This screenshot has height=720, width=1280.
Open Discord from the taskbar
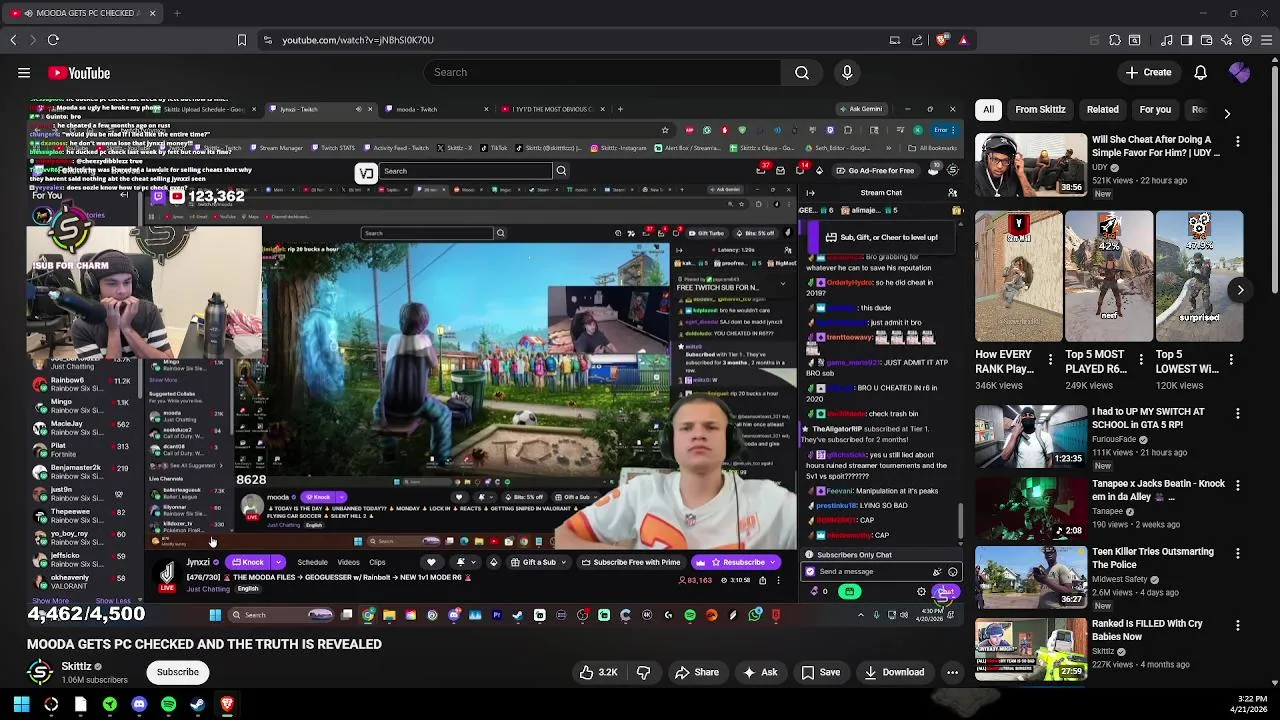click(x=139, y=705)
